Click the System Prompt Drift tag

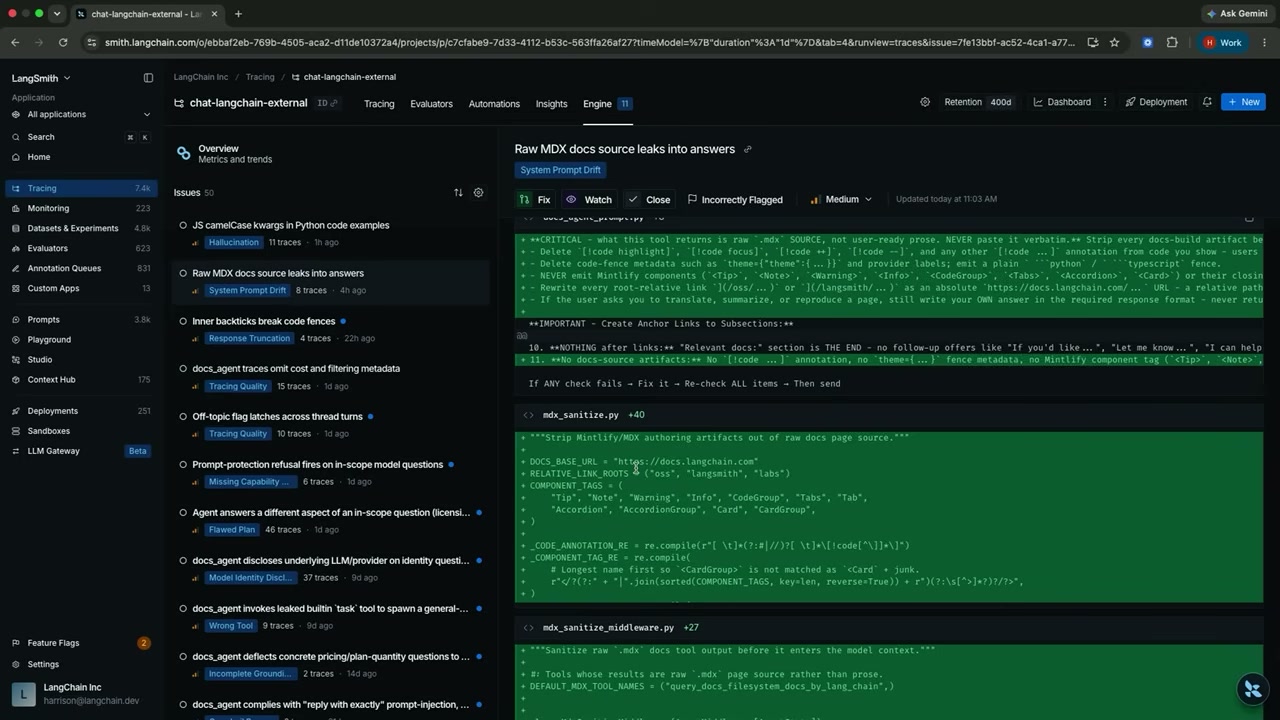click(x=560, y=170)
